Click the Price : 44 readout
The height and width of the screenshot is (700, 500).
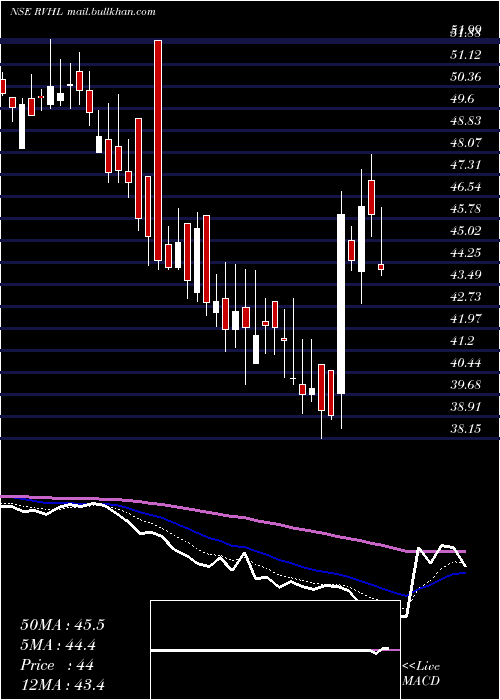coord(57,665)
